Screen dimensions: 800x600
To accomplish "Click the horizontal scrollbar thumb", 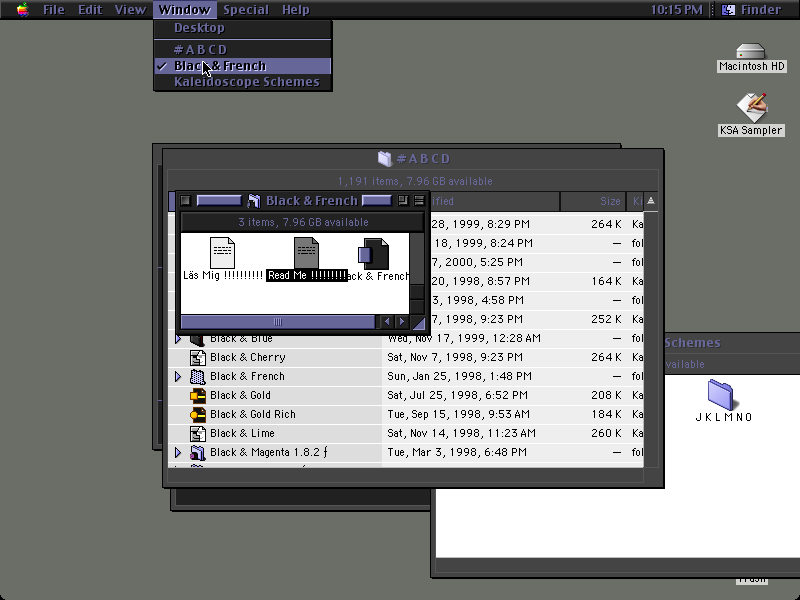I will 278,321.
